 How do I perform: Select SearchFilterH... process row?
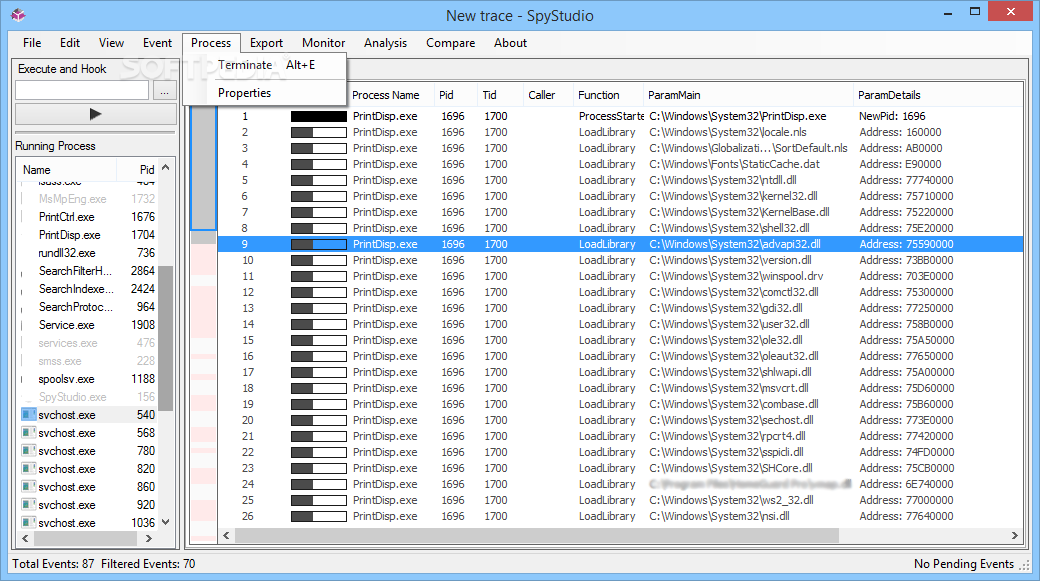88,271
